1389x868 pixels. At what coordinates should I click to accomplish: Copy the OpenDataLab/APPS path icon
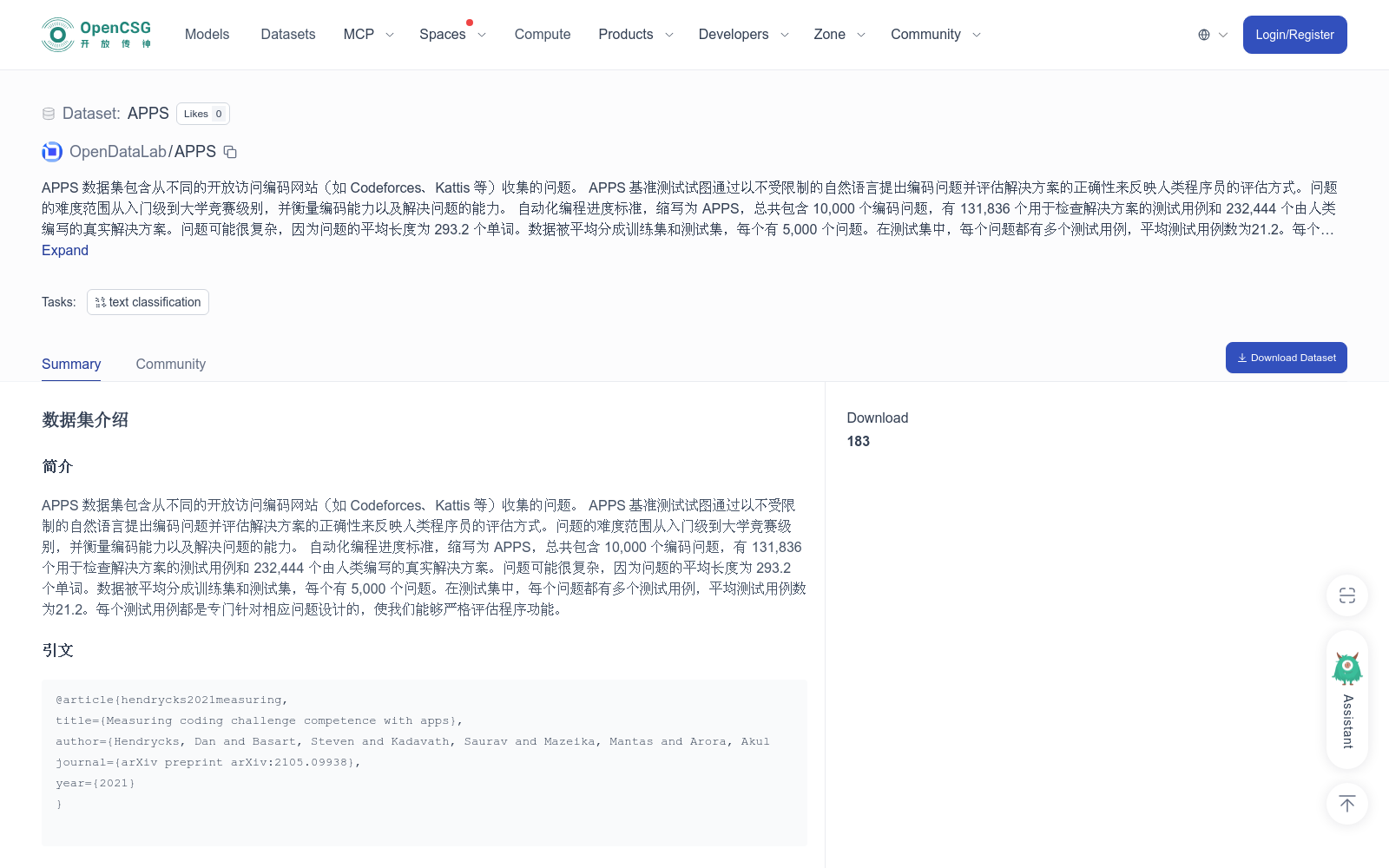(x=230, y=152)
